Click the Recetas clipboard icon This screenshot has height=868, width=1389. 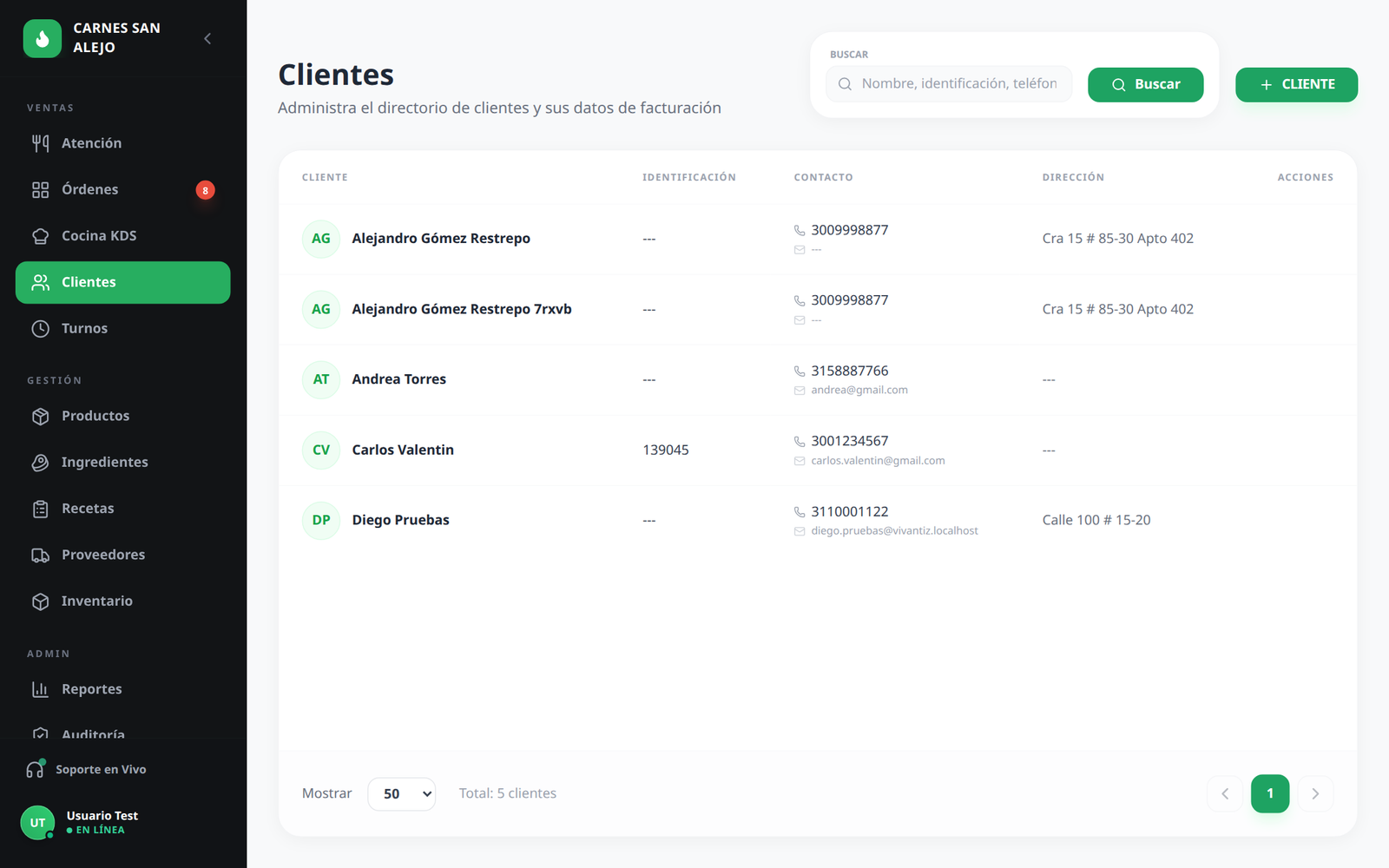point(41,509)
